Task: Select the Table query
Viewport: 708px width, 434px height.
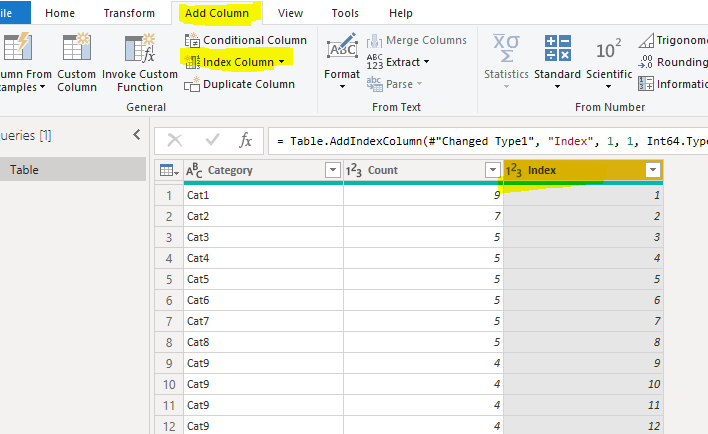Action: (x=72, y=170)
